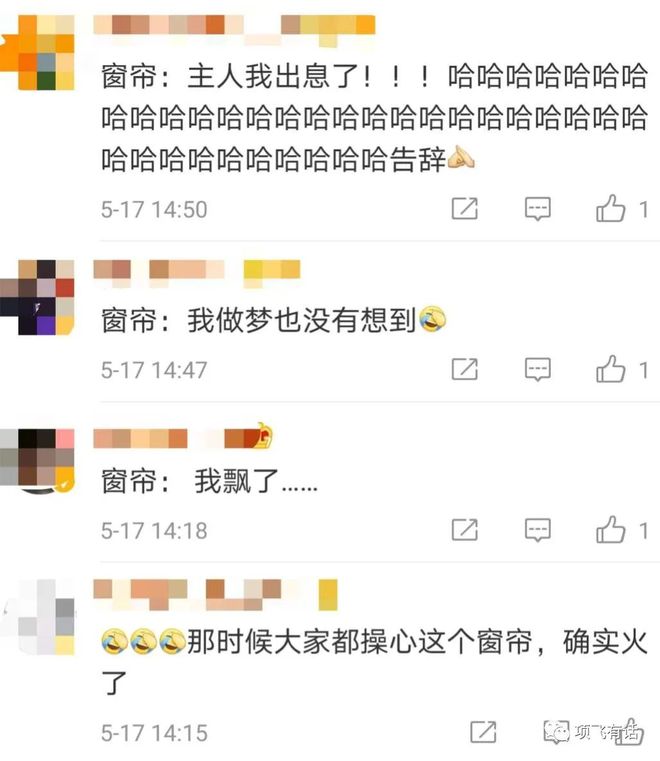
Task: Open the second commenter's username
Action: [x=197, y=273]
